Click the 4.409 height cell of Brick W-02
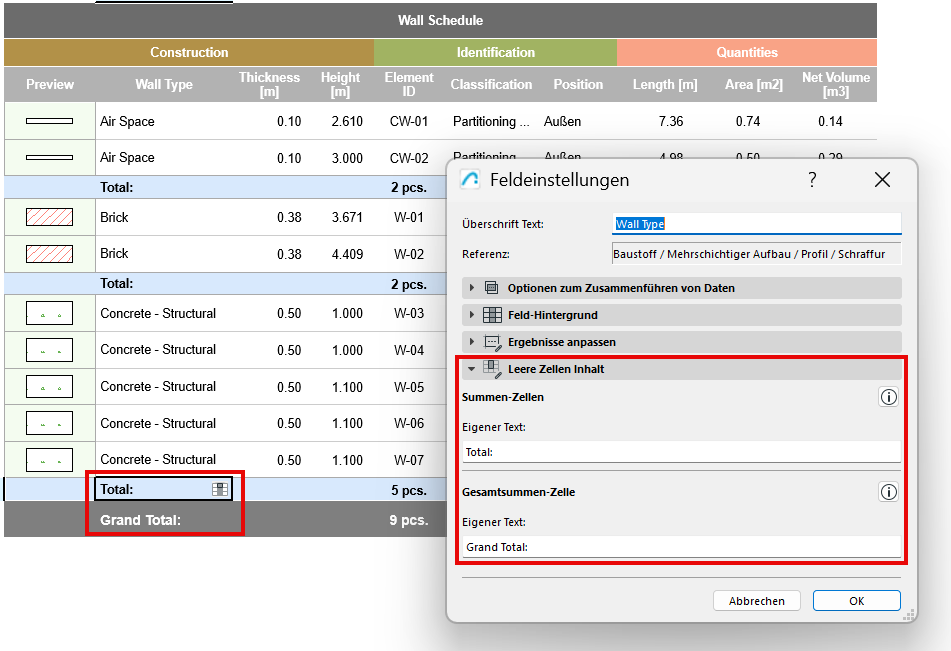Viewport: 951px width, 651px height. click(x=347, y=254)
